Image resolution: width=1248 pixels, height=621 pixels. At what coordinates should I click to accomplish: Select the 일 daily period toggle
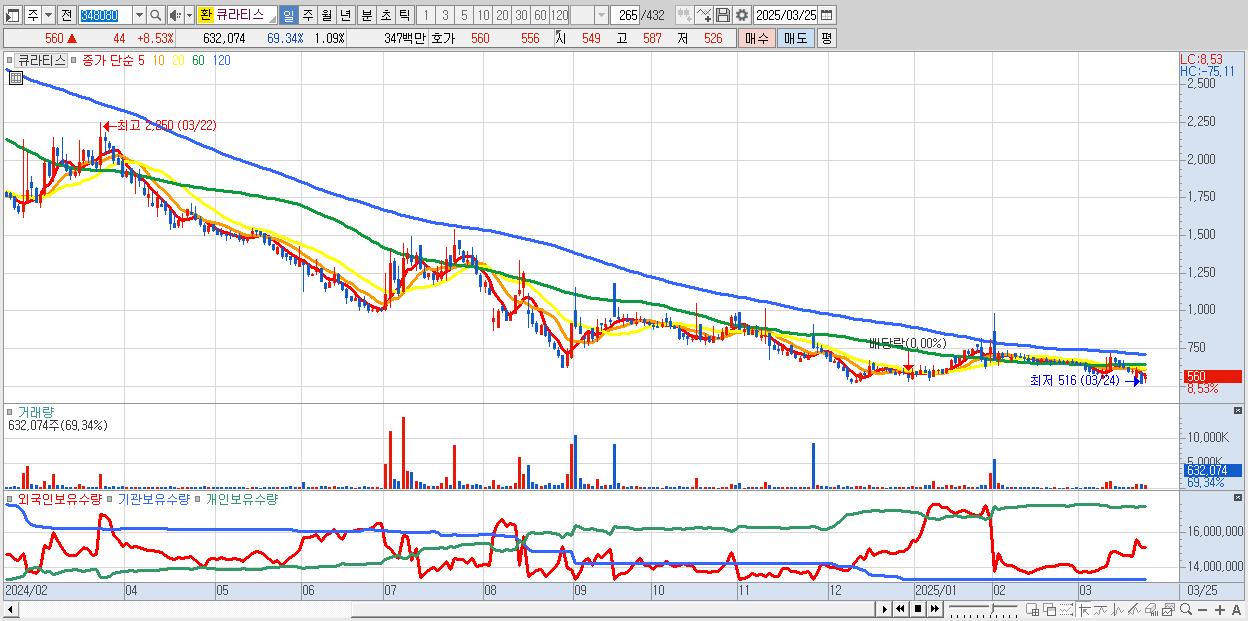288,15
